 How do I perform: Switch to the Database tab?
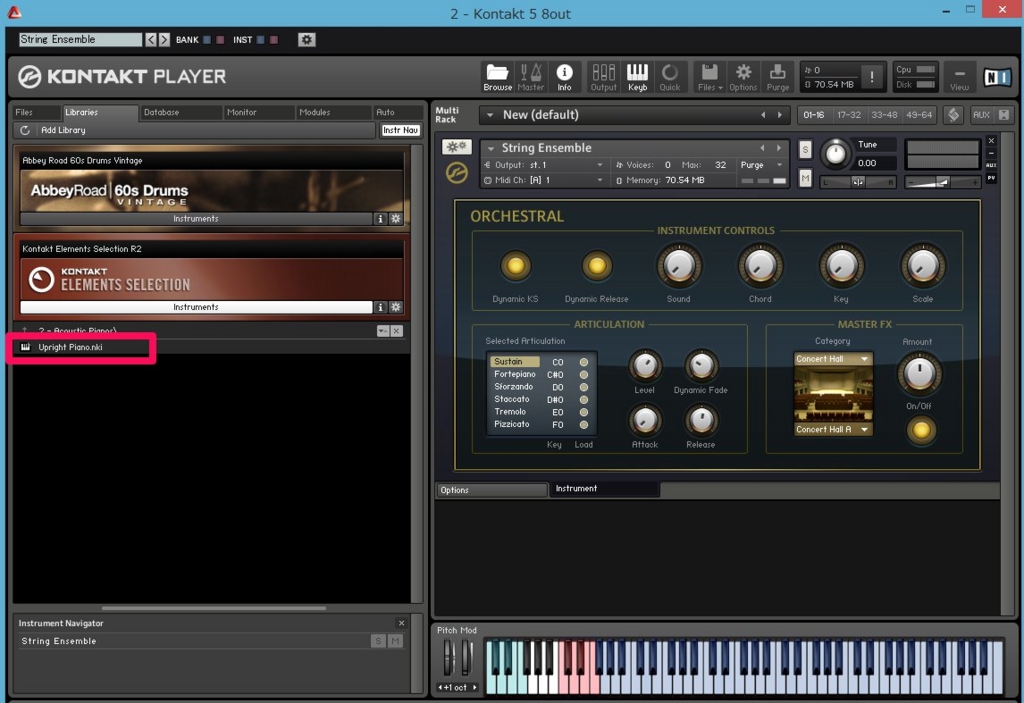click(161, 112)
